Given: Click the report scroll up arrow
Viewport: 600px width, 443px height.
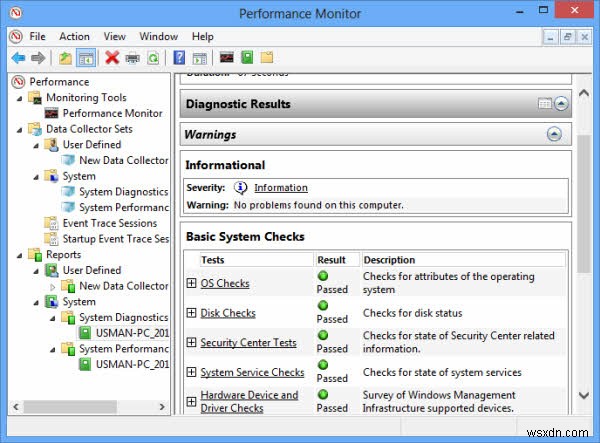Looking at the screenshot, I should pyautogui.click(x=584, y=93).
